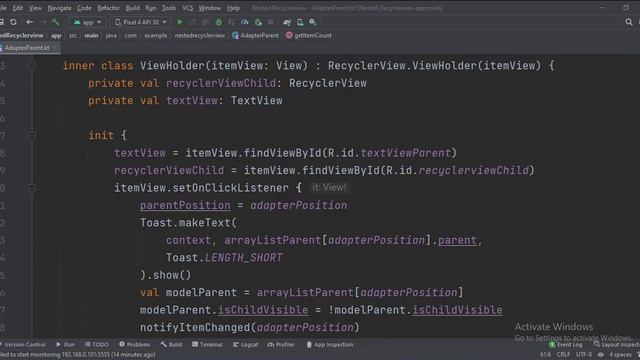This screenshot has width=640, height=360.
Task: Click Sync Project with Gradle Files icon
Action: click(x=287, y=22)
